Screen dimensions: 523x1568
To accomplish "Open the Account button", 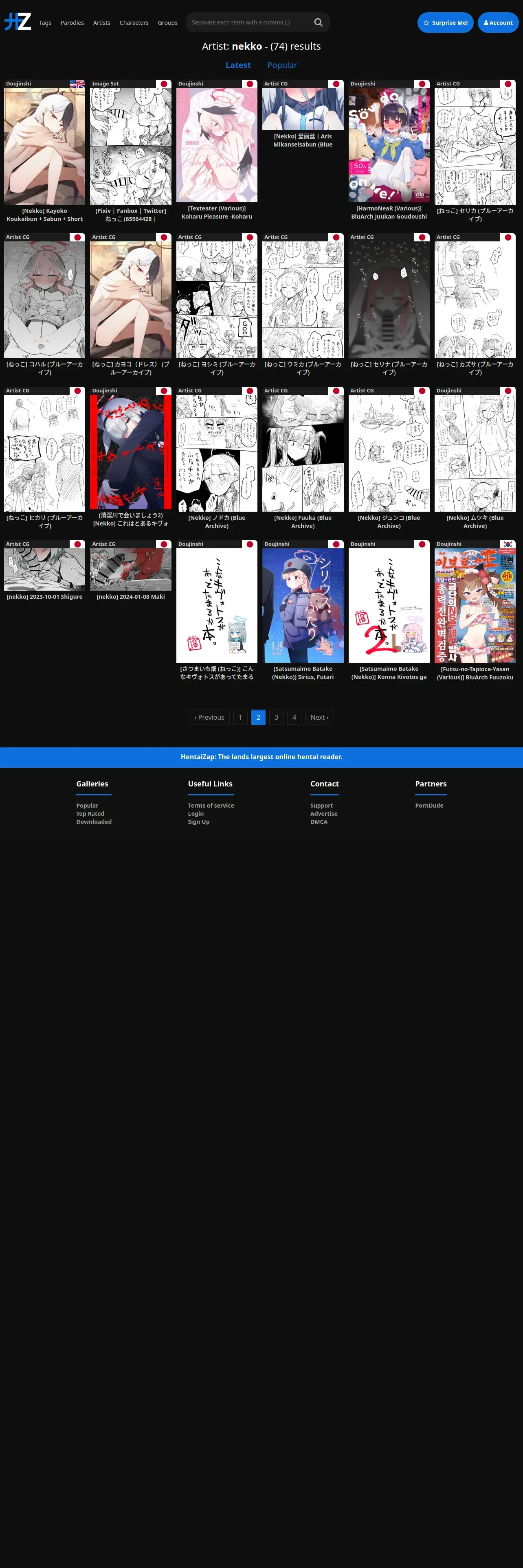I will coord(498,22).
